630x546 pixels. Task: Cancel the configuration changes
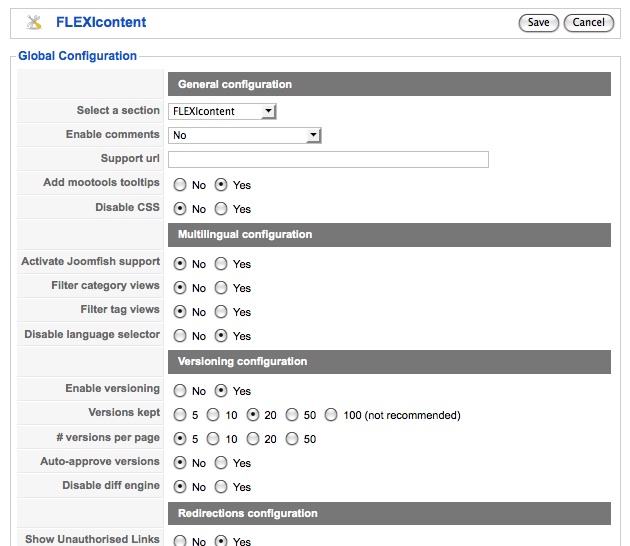coord(588,22)
